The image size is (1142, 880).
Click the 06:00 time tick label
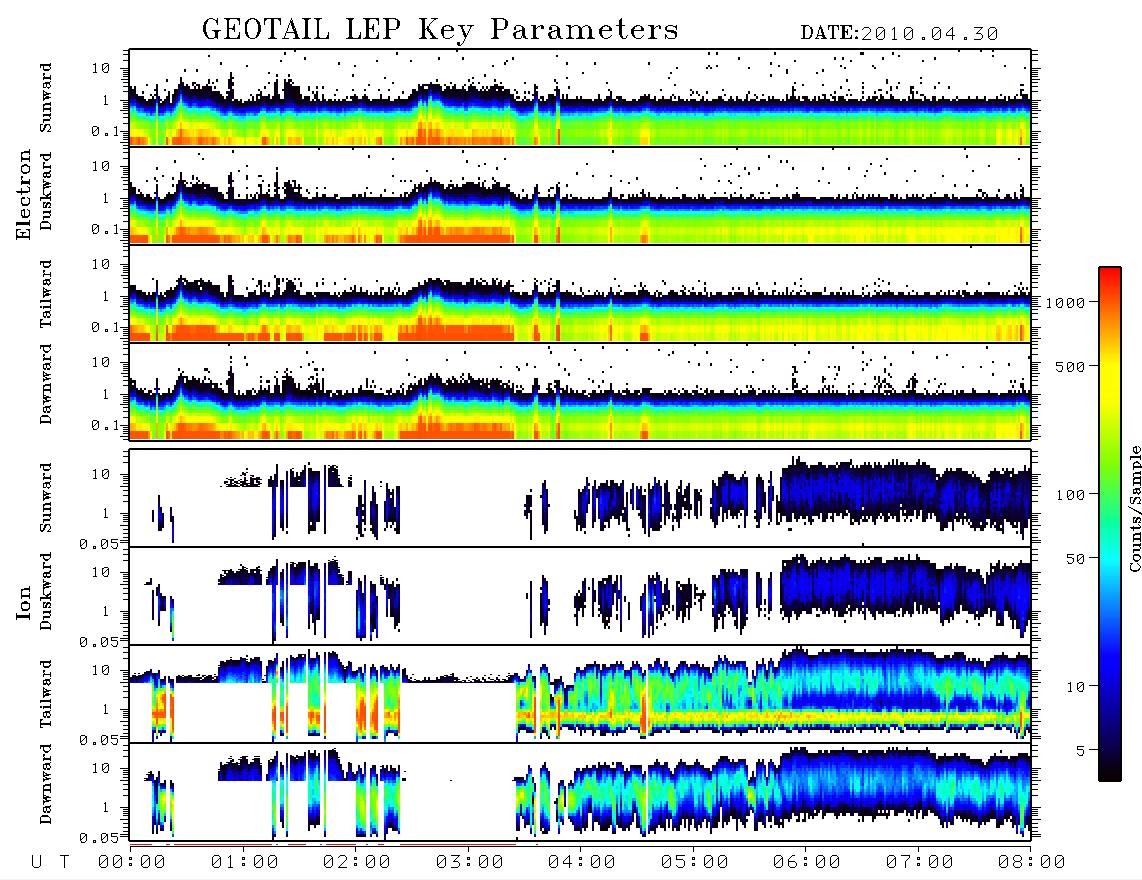tap(806, 863)
